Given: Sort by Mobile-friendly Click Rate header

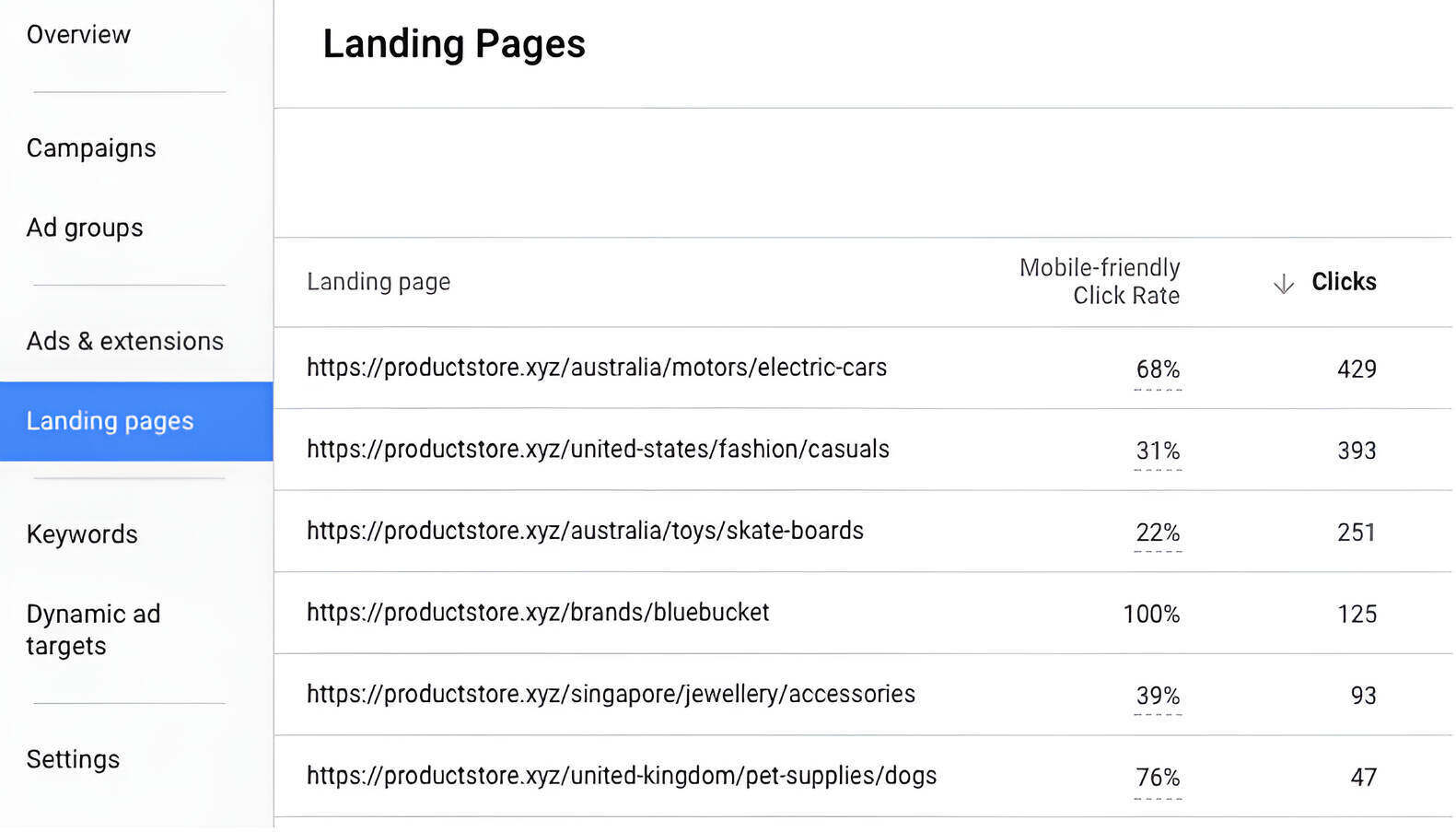Looking at the screenshot, I should pos(1100,281).
